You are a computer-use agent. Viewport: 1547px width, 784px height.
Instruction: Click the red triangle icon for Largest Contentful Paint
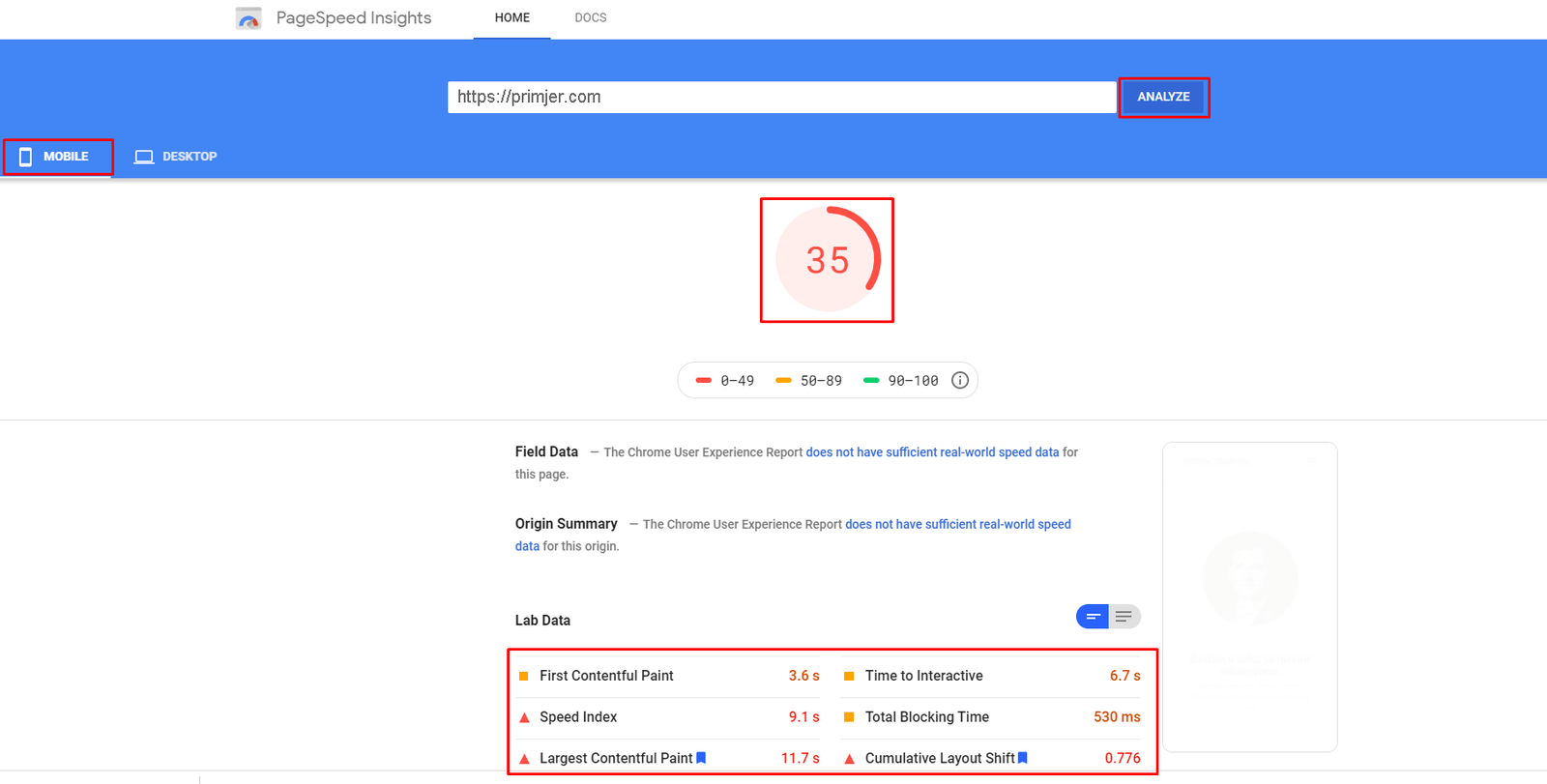pyautogui.click(x=524, y=759)
